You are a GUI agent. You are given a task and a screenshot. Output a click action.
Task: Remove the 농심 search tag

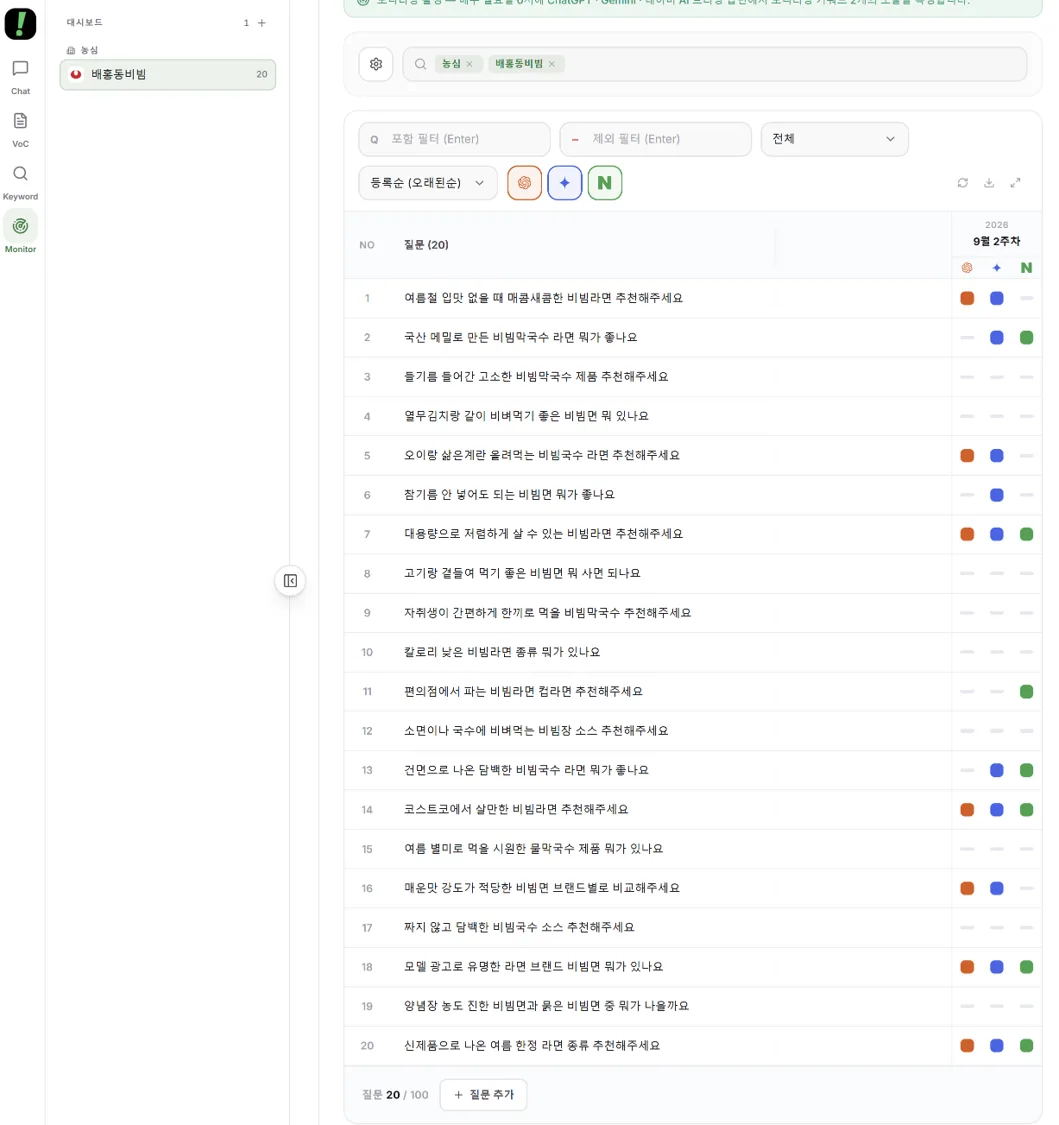pos(469,64)
